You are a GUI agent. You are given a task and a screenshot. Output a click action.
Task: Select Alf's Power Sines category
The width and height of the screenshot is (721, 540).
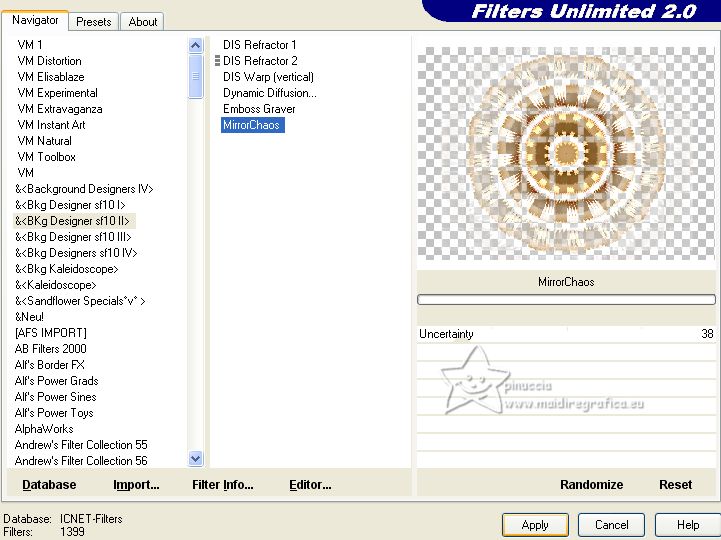(x=56, y=397)
